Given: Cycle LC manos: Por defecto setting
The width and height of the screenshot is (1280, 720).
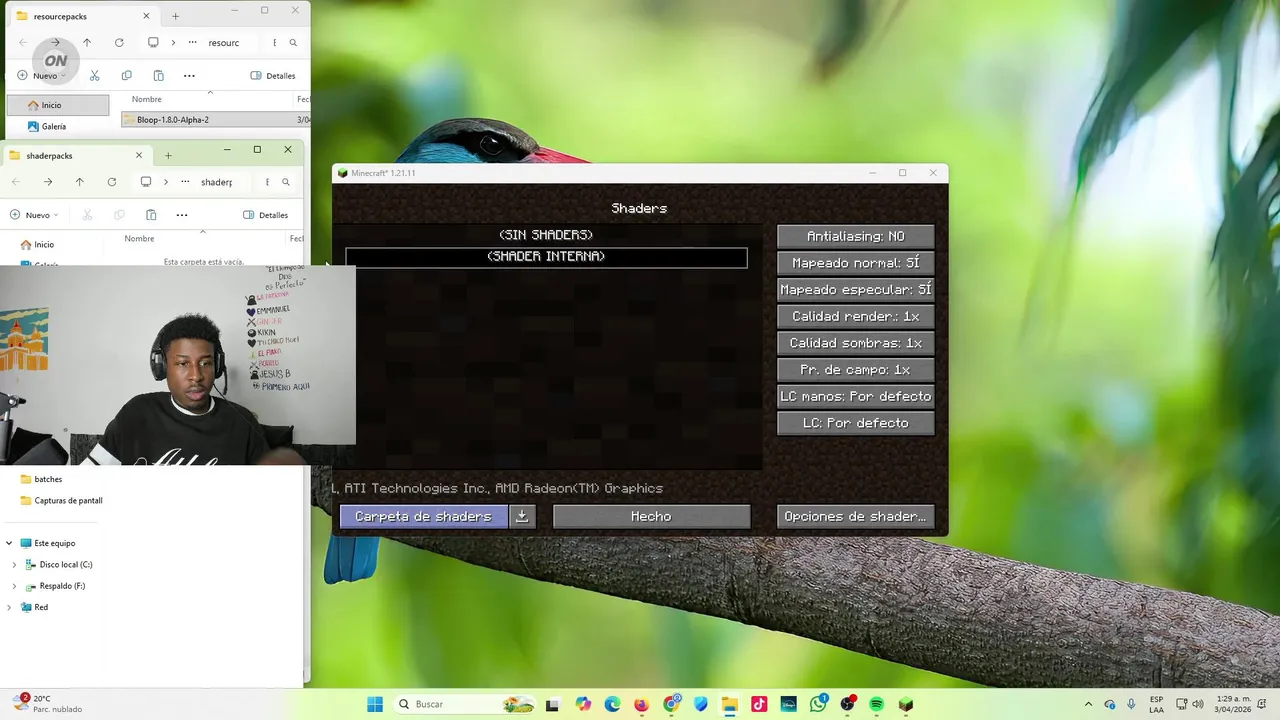Looking at the screenshot, I should tap(856, 396).
